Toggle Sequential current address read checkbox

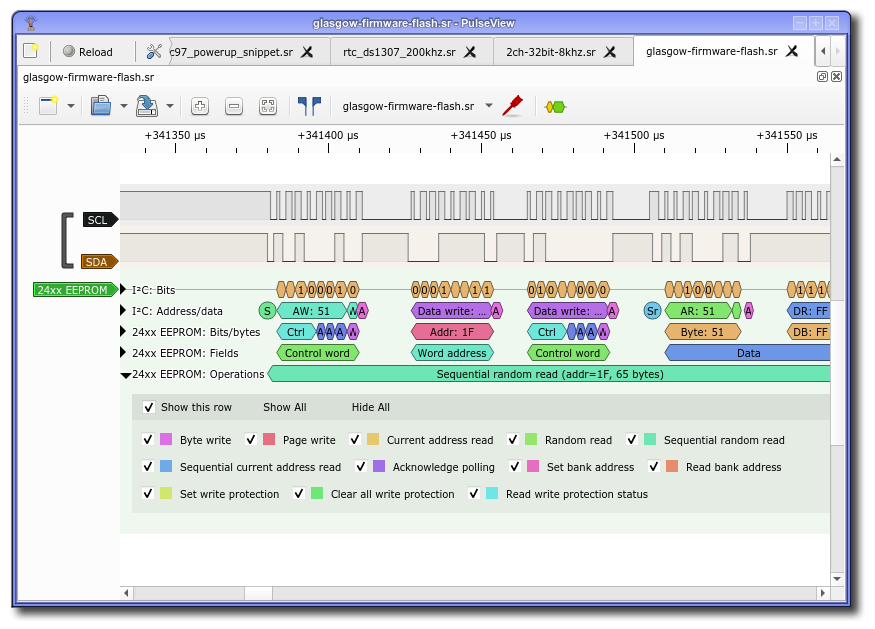[x=148, y=467]
